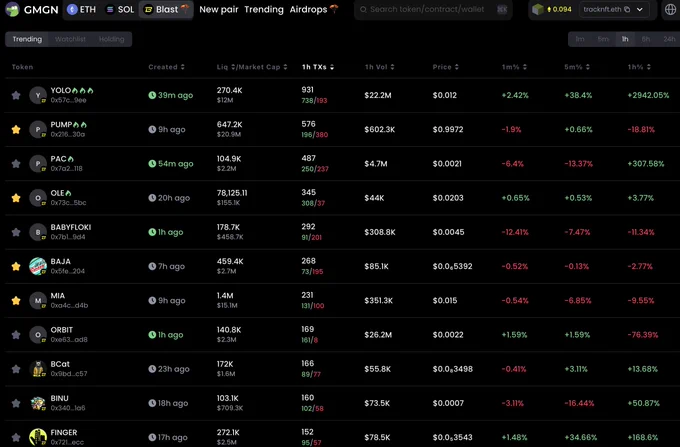Focus the token search field
This screenshot has width=680, height=447.
click(x=433, y=9)
